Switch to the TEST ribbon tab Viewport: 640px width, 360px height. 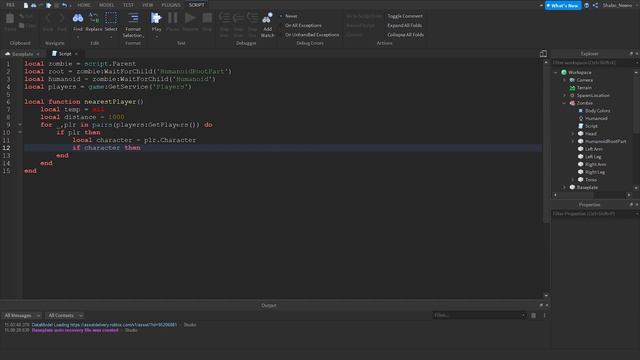coord(128,5)
